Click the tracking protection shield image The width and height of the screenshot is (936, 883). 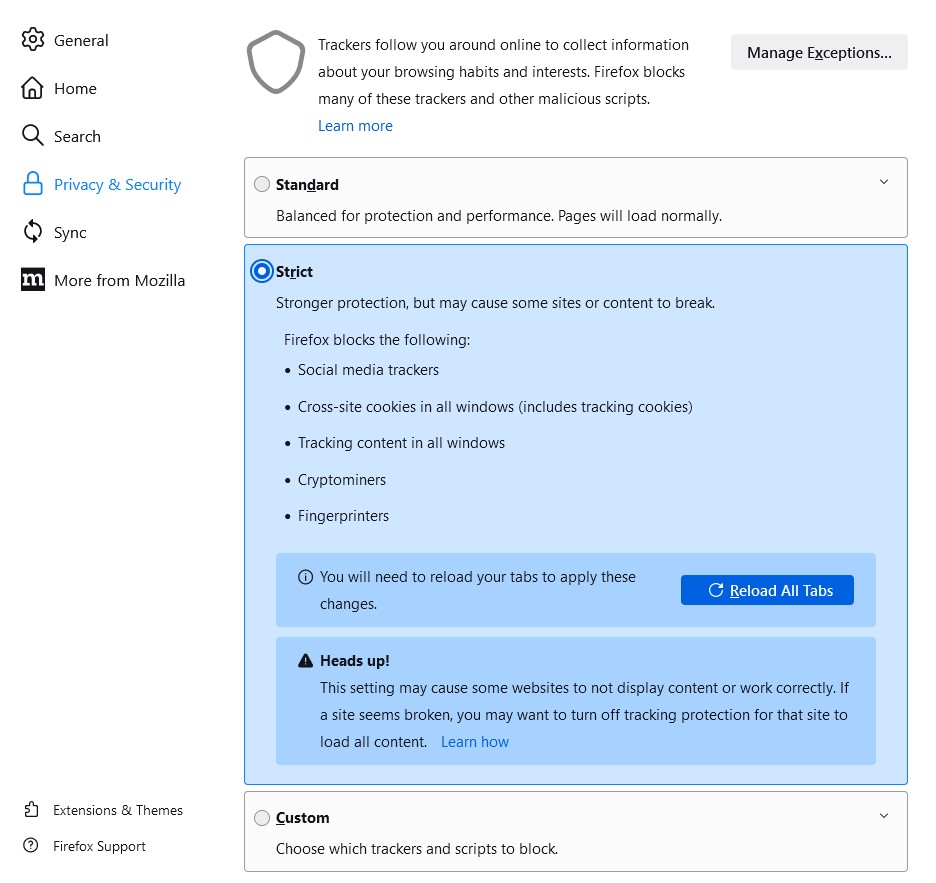pos(276,62)
